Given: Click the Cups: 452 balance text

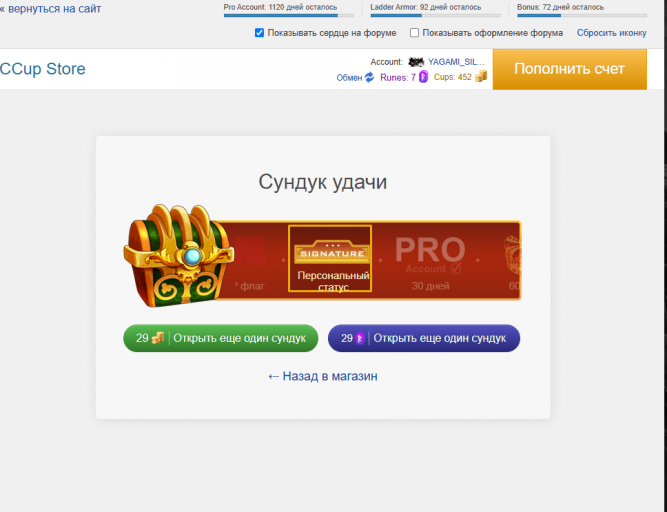Looking at the screenshot, I should tap(453, 77).
